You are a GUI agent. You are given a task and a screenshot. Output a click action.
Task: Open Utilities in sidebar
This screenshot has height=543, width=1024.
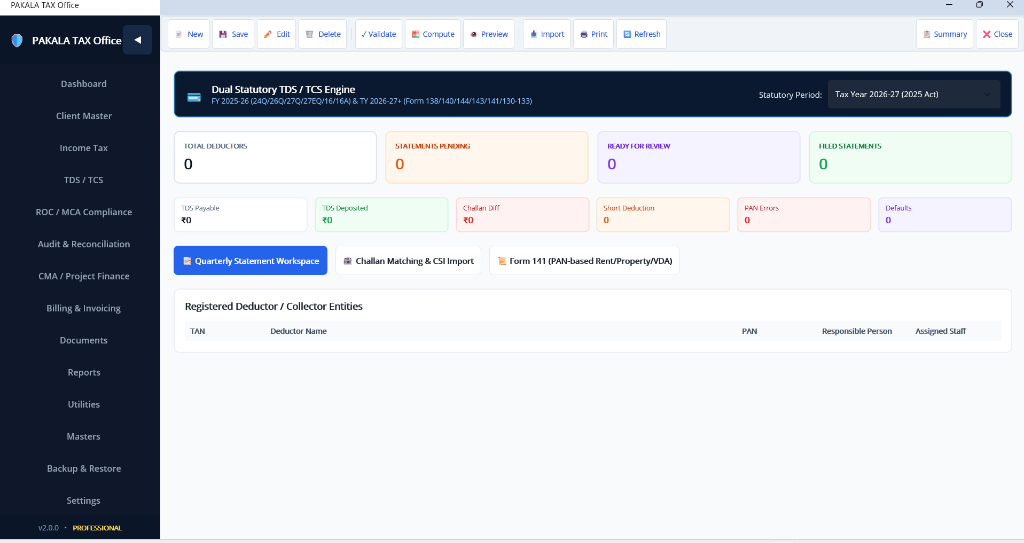[x=84, y=404]
